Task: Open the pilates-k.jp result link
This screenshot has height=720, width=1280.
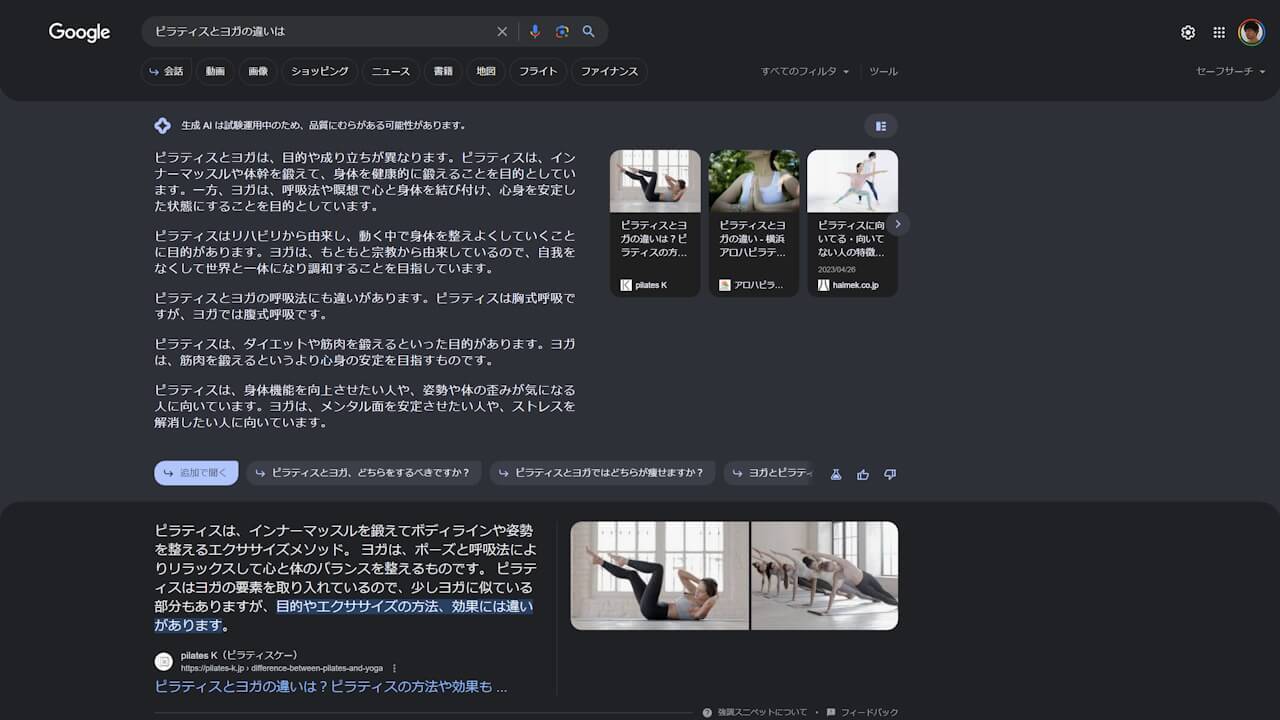Action: pos(330,687)
